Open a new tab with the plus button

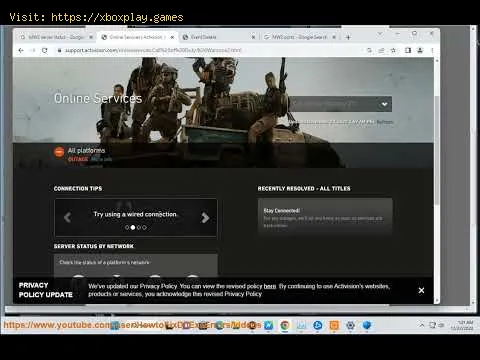click(x=348, y=37)
